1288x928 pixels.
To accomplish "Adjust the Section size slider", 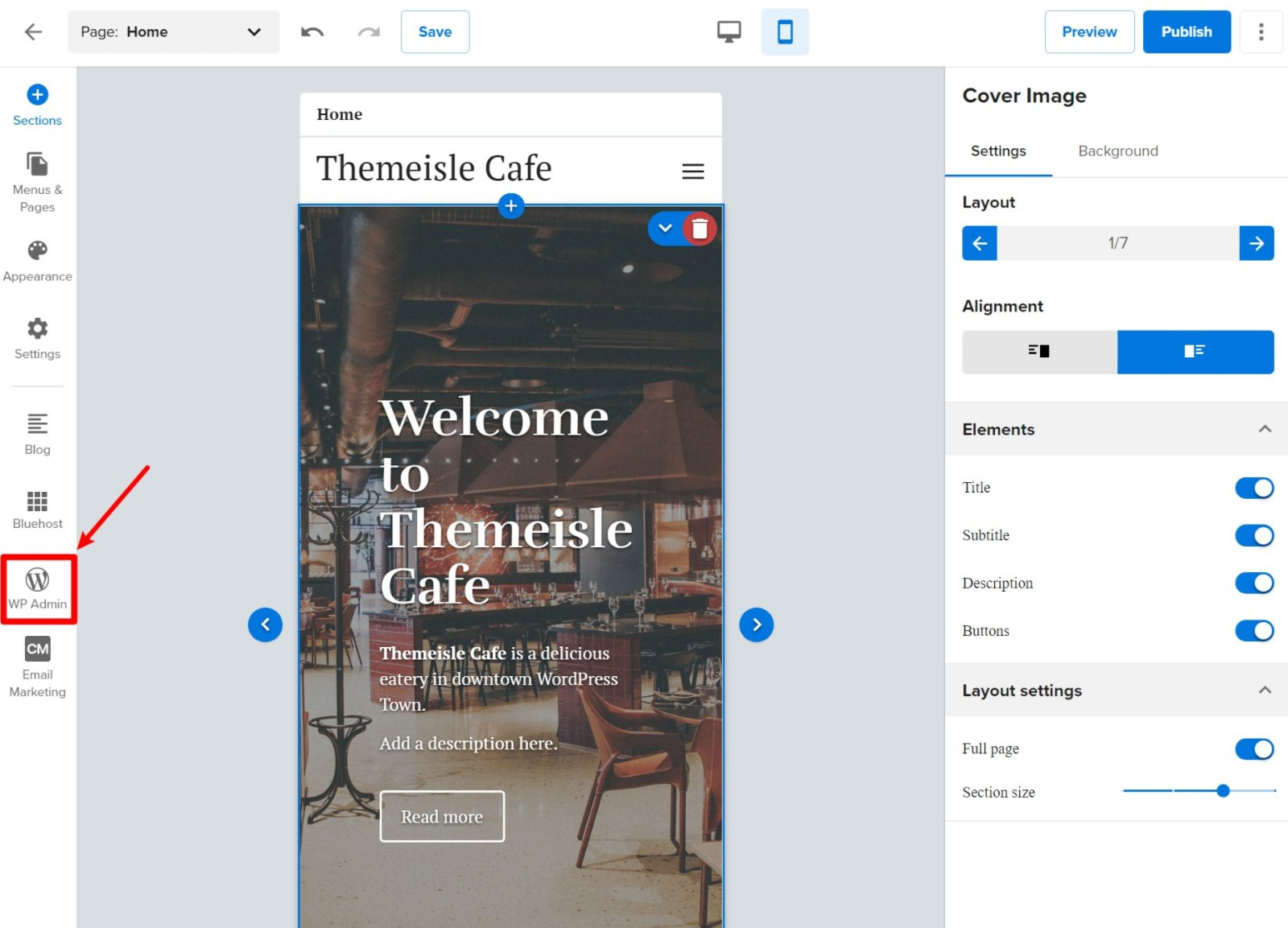I will pos(1222,791).
